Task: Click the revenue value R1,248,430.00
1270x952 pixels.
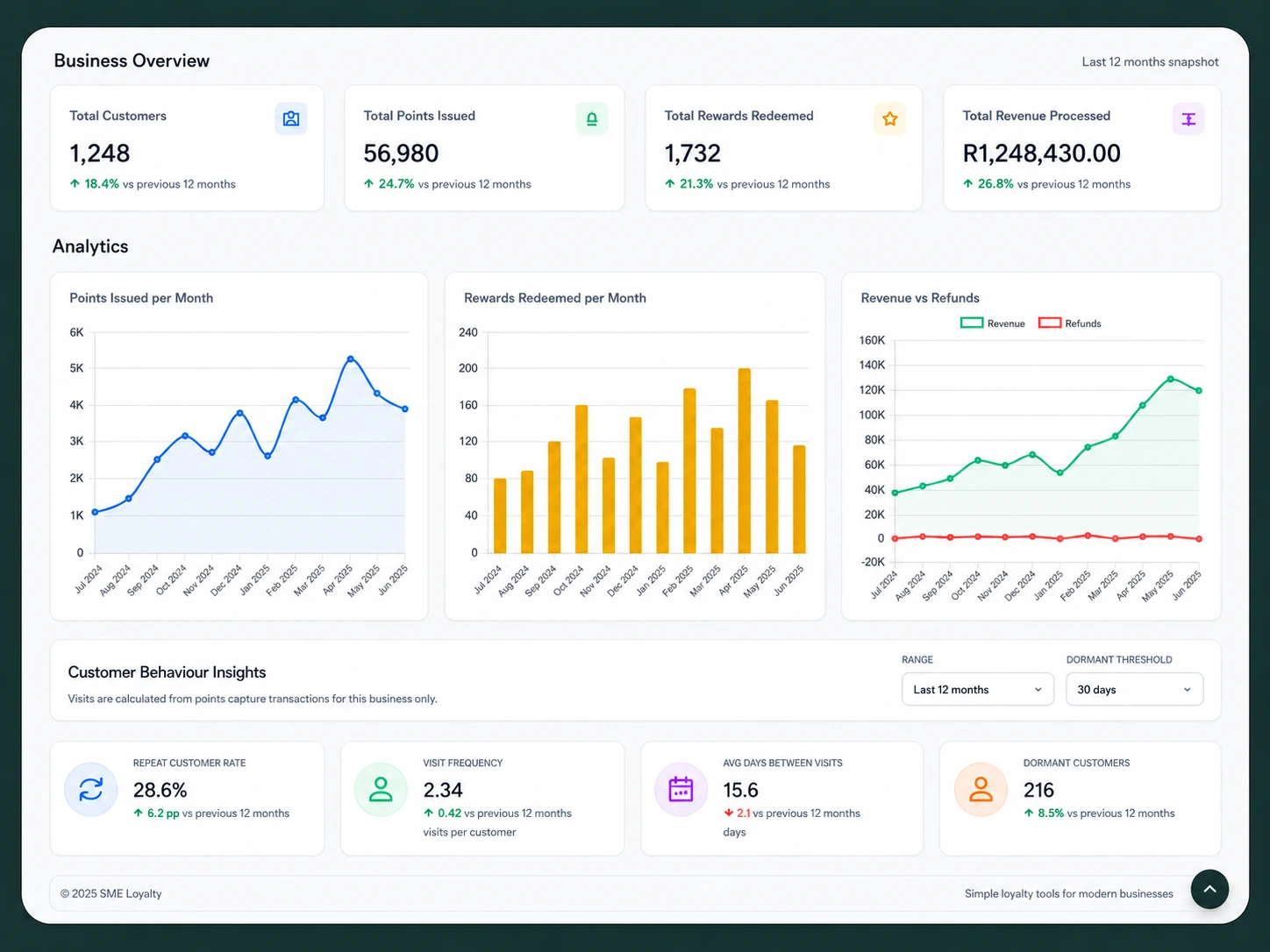Action: coord(1041,153)
